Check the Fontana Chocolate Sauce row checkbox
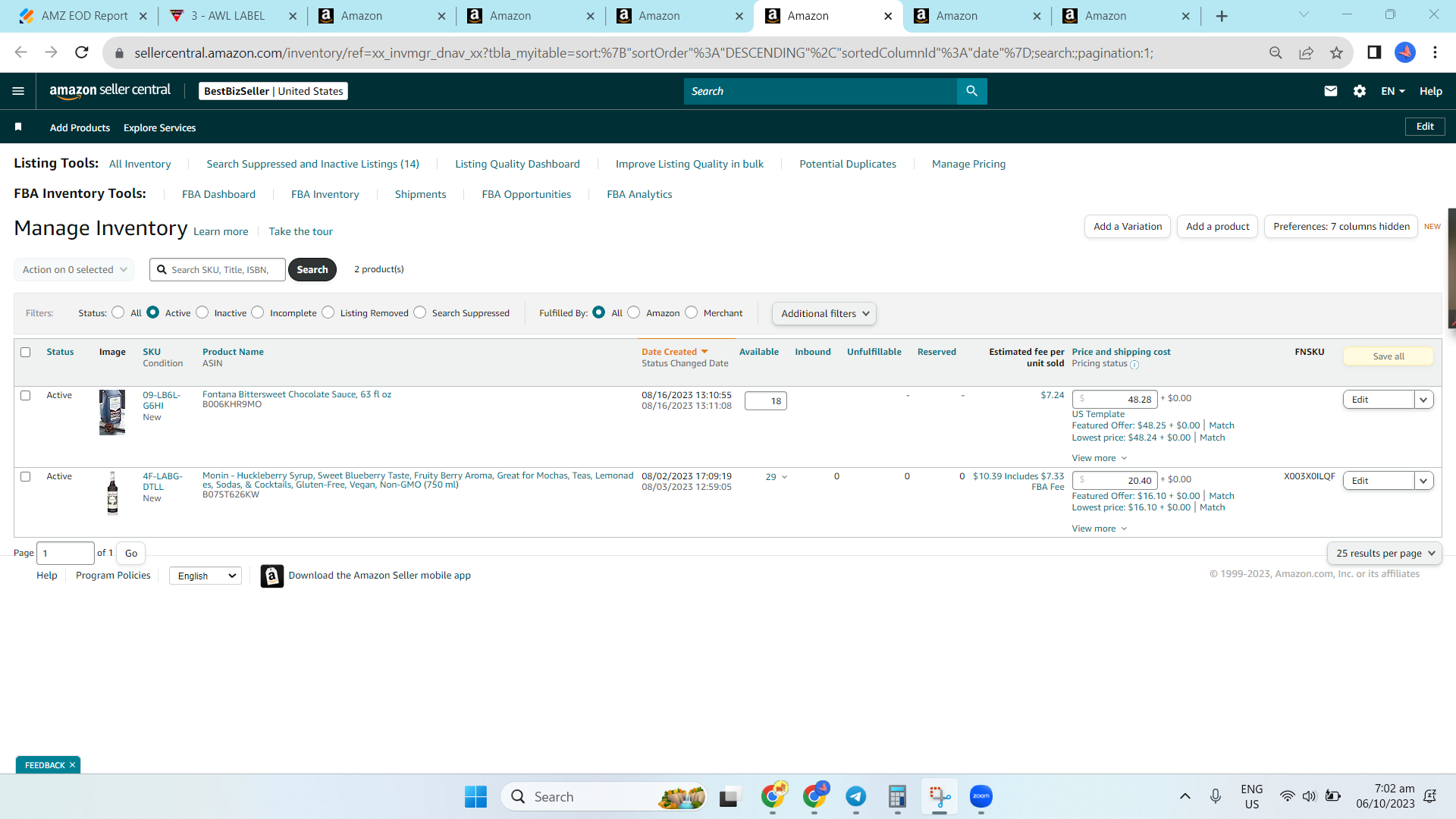Screen dimensions: 1456x819 coord(26,395)
